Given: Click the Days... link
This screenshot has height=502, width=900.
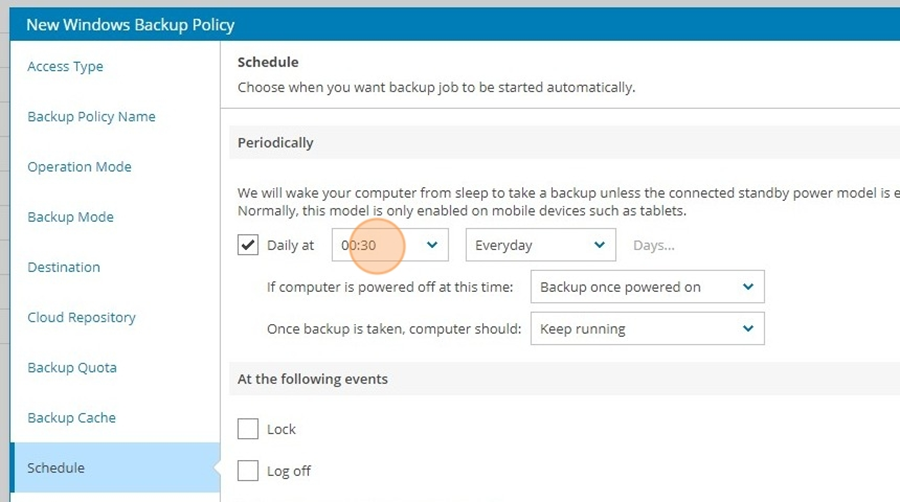Looking at the screenshot, I should 654,246.
